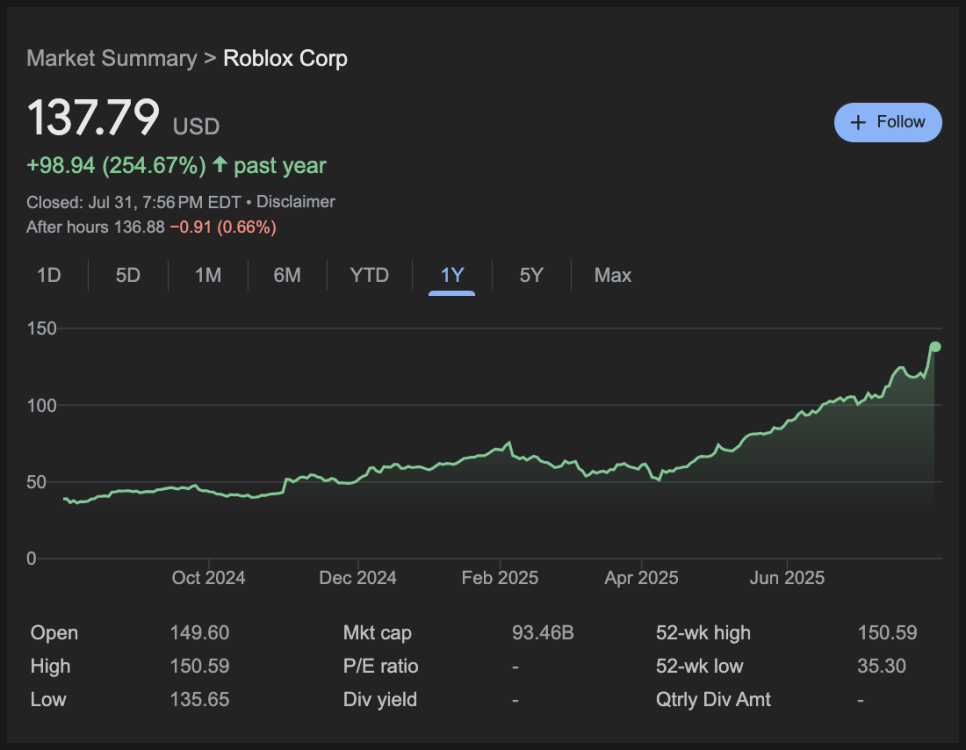Screen dimensions: 966x750
Task: Click the Qtrly Div Amt label
Action: click(713, 699)
